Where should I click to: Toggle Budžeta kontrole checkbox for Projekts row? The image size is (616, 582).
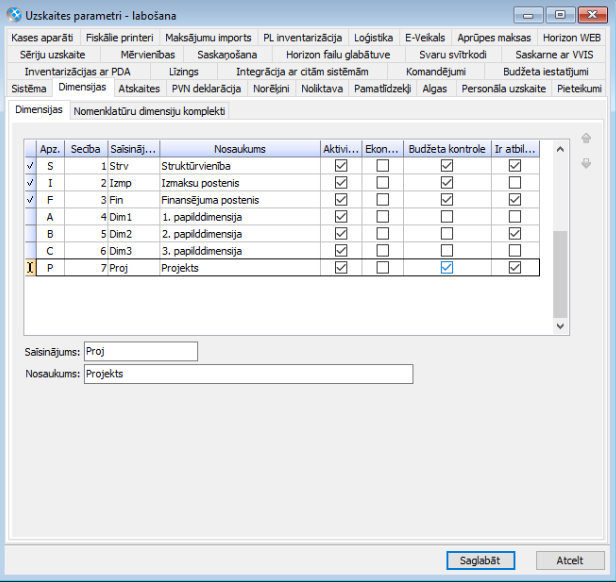pyautogui.click(x=447, y=268)
